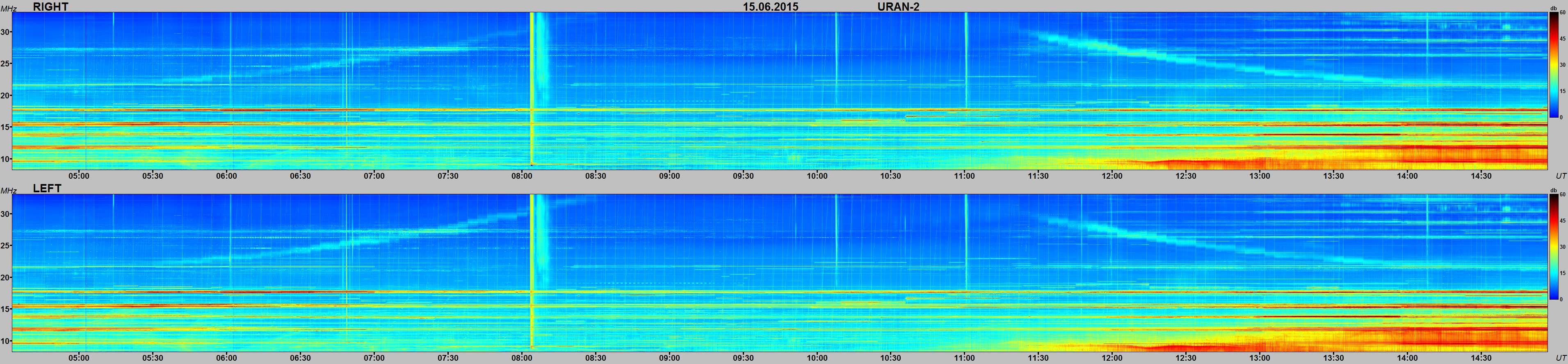Click the 11:30 time label under RIGHT panel
This screenshot has height=364, width=1568.
click(1038, 176)
